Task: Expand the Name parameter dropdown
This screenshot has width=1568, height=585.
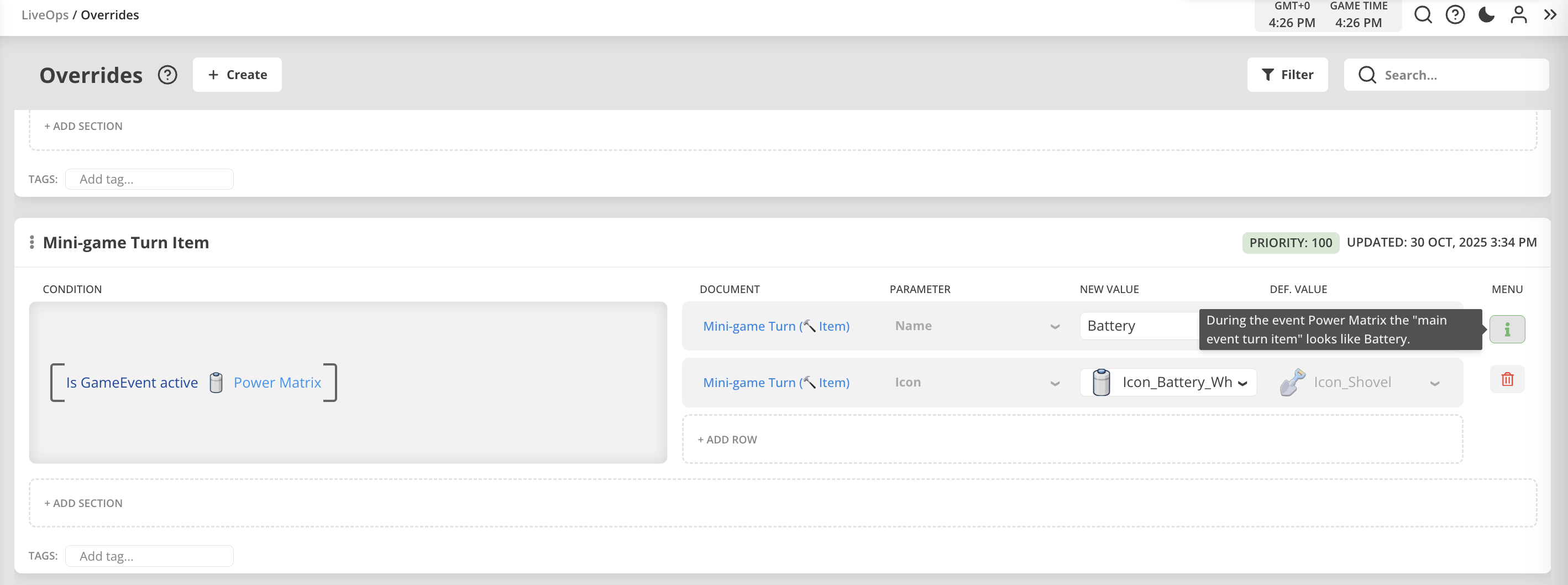Action: (x=1055, y=326)
